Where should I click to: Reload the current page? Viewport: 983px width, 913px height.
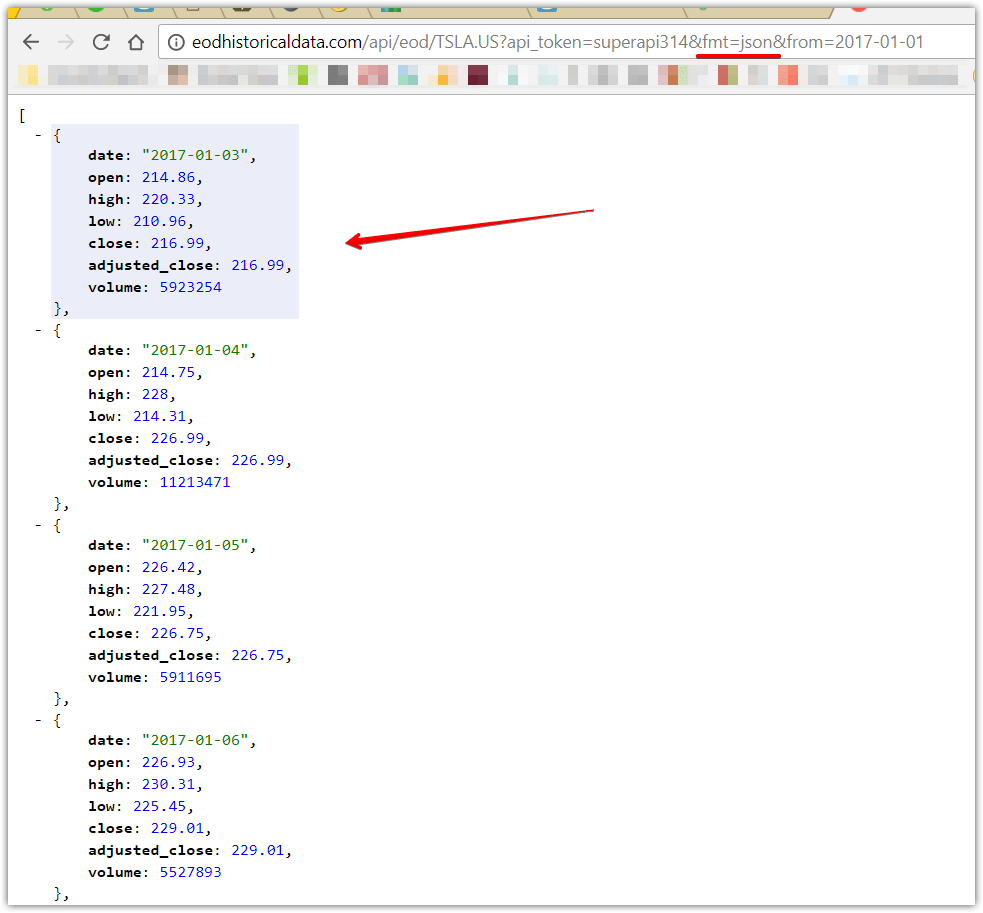[100, 41]
